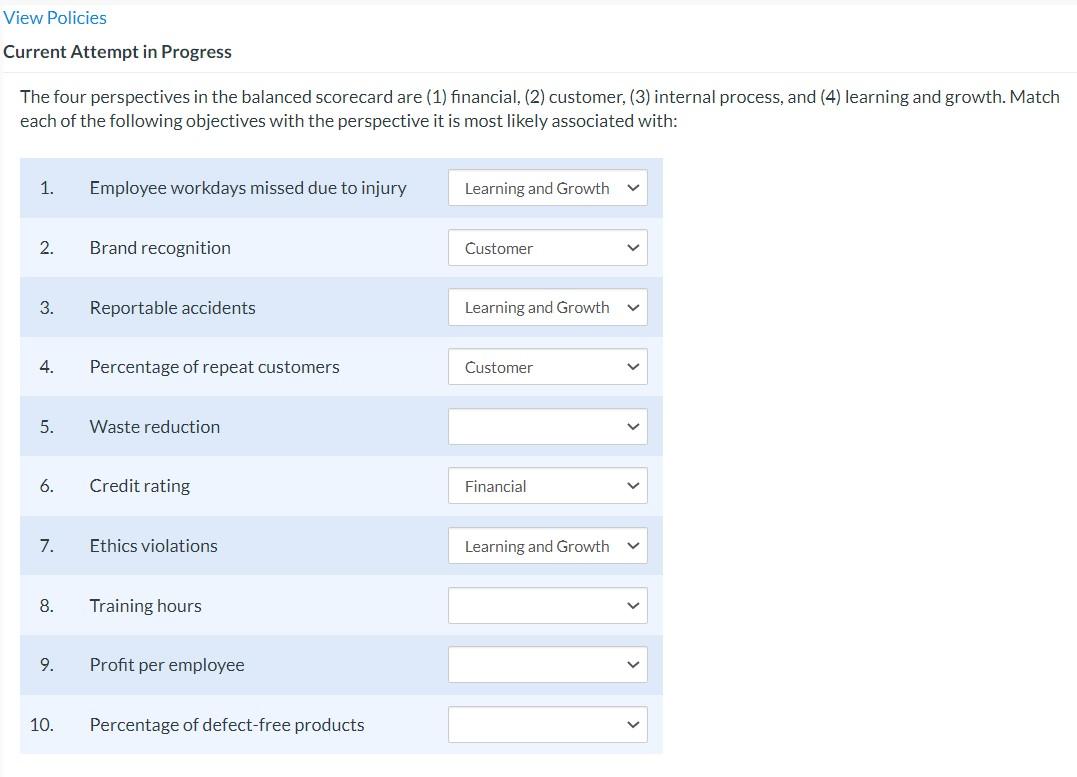The height and width of the screenshot is (777, 1077).
Task: Open the Reportable accidents perspective selector
Action: click(x=547, y=307)
